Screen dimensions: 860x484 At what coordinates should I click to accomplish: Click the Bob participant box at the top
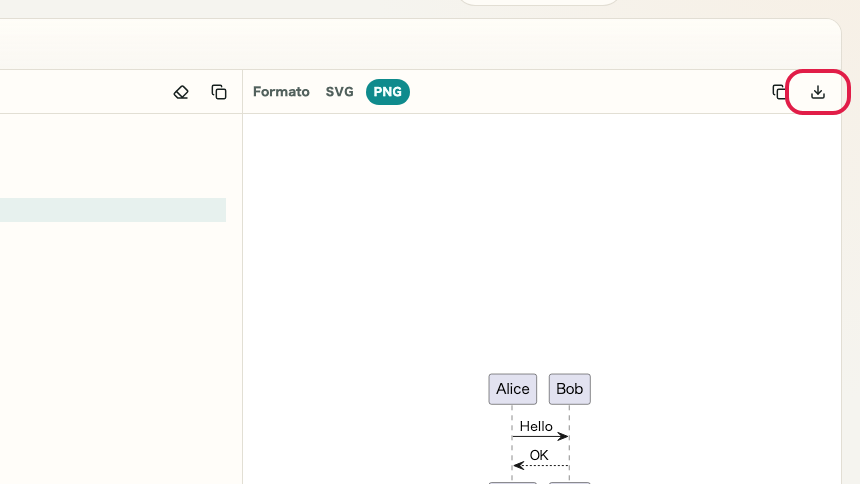570,389
